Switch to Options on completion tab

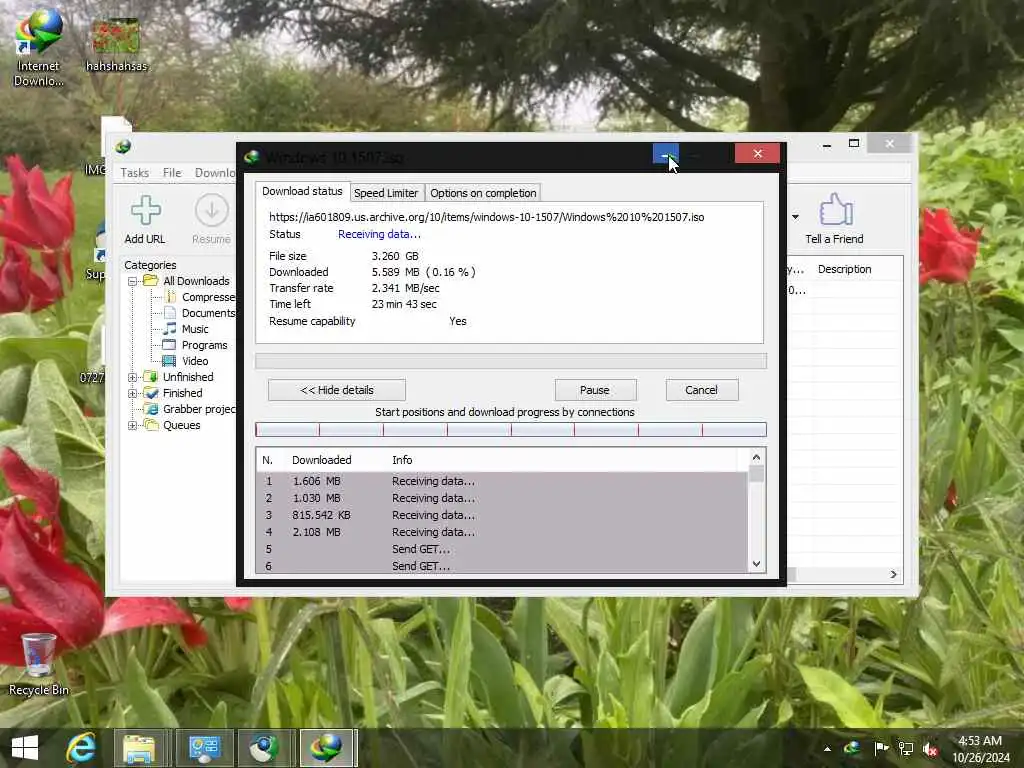pos(483,193)
